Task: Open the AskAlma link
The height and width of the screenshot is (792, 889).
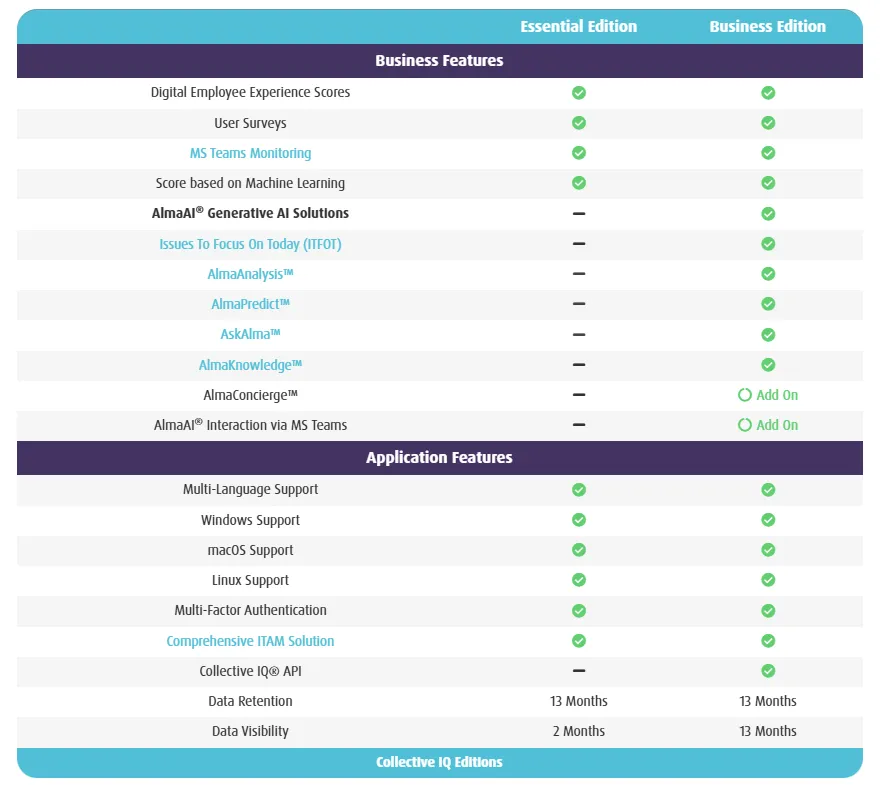Action: pyautogui.click(x=250, y=334)
